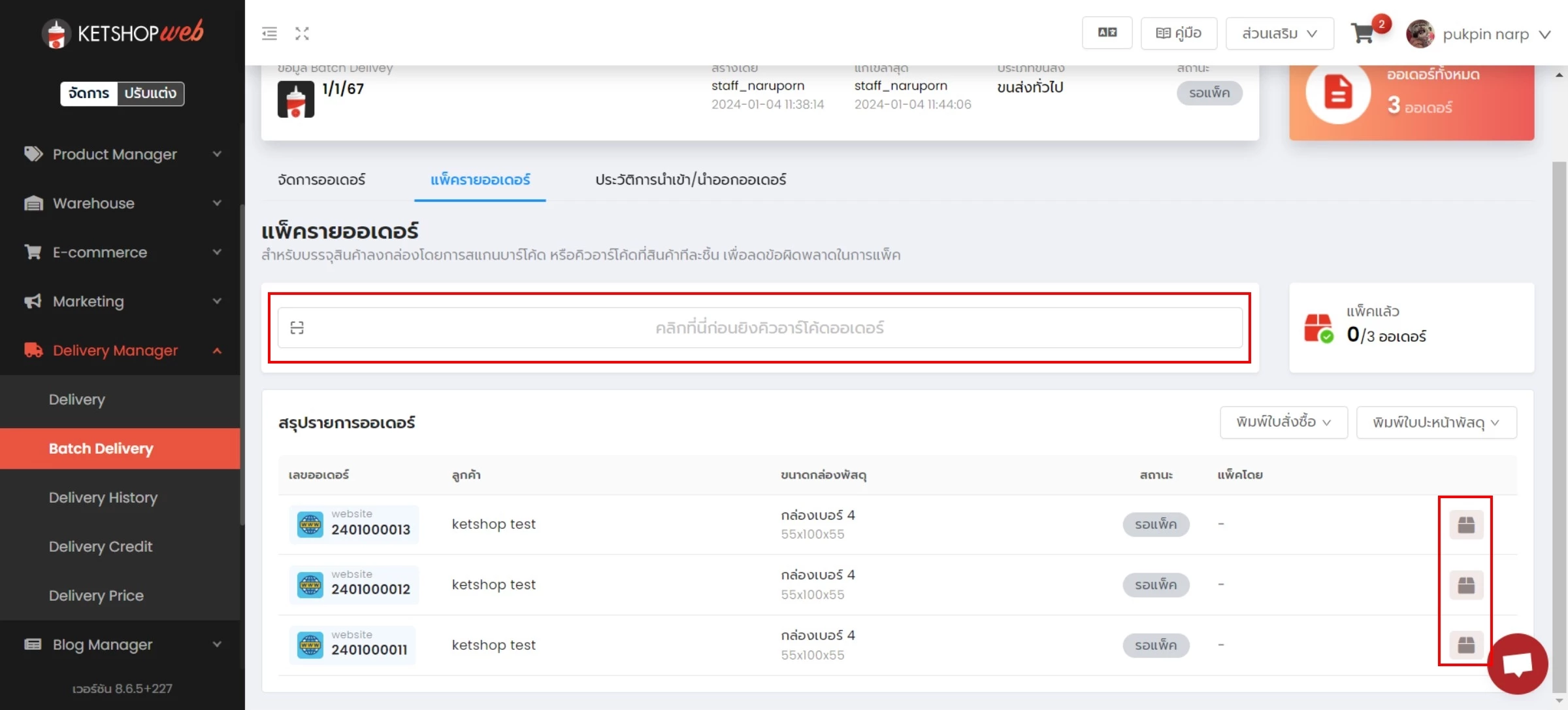This screenshot has width=1568, height=710.
Task: Click the fullscreen expand icon
Action: point(302,33)
